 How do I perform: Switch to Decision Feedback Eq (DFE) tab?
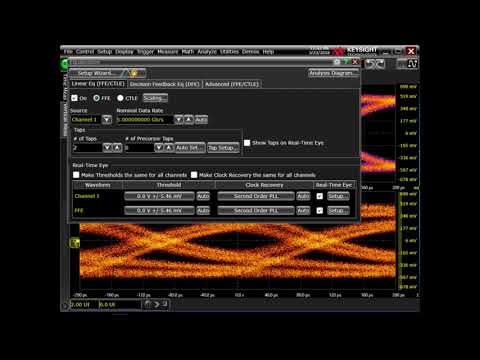(165, 84)
